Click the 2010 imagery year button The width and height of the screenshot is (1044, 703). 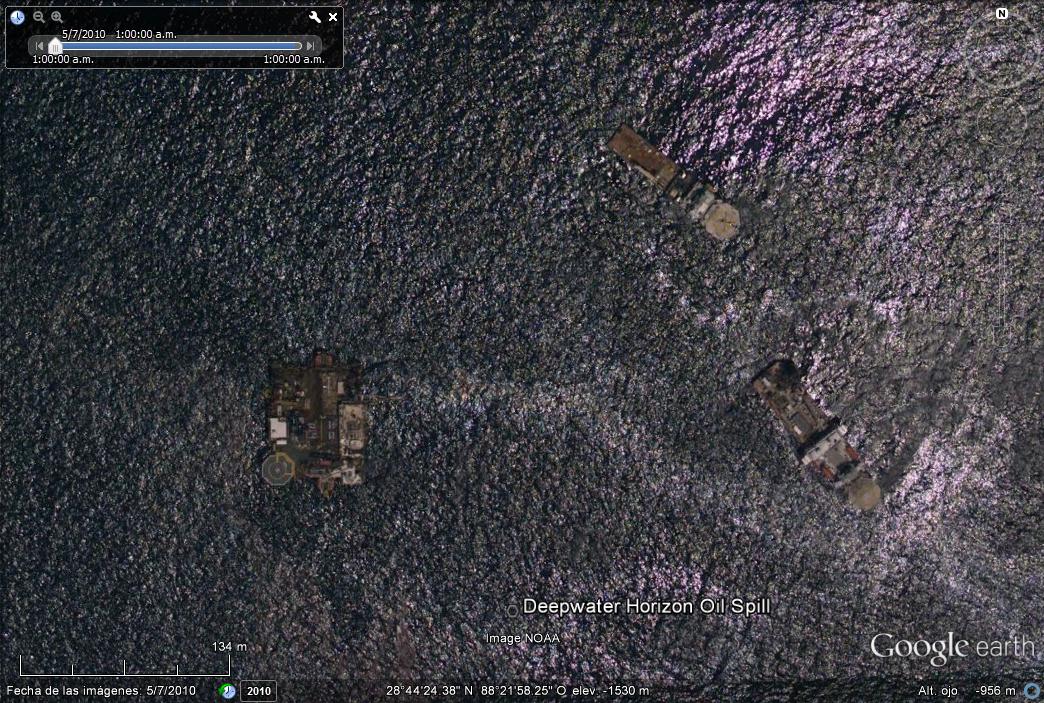[259, 691]
